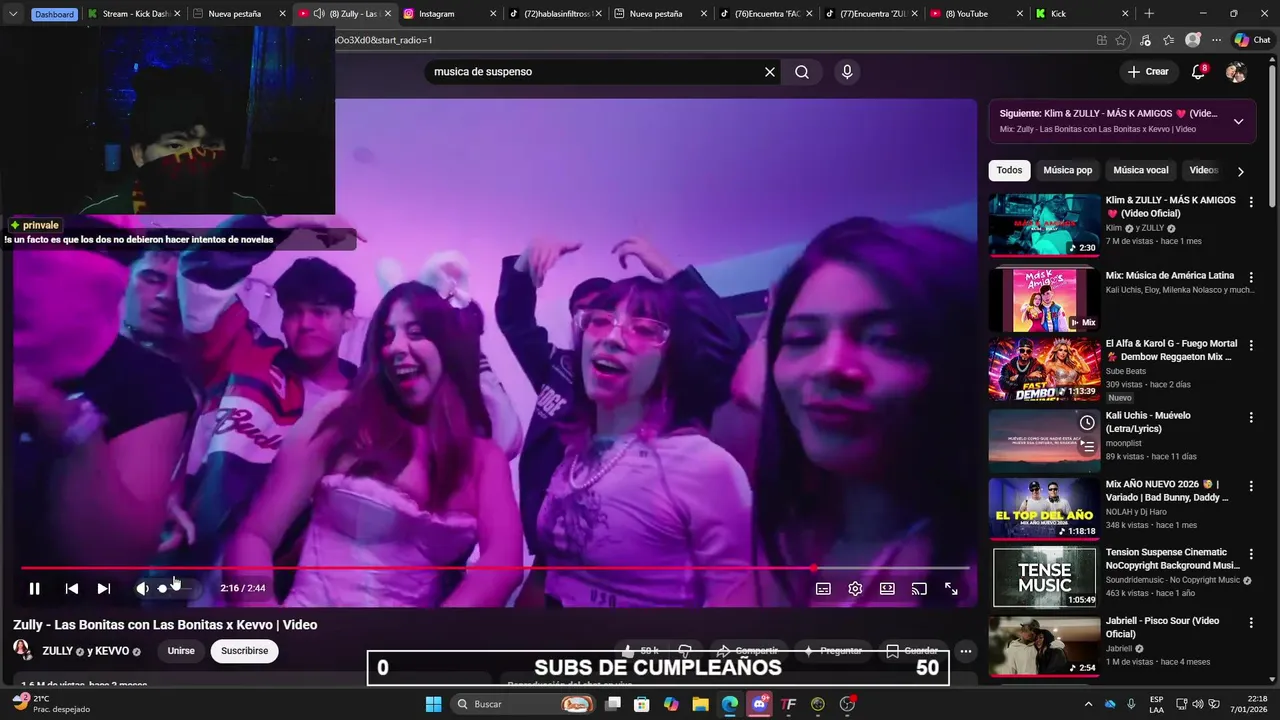Select the Música pop filter chip
Viewport: 1280px width, 720px height.
pos(1067,171)
